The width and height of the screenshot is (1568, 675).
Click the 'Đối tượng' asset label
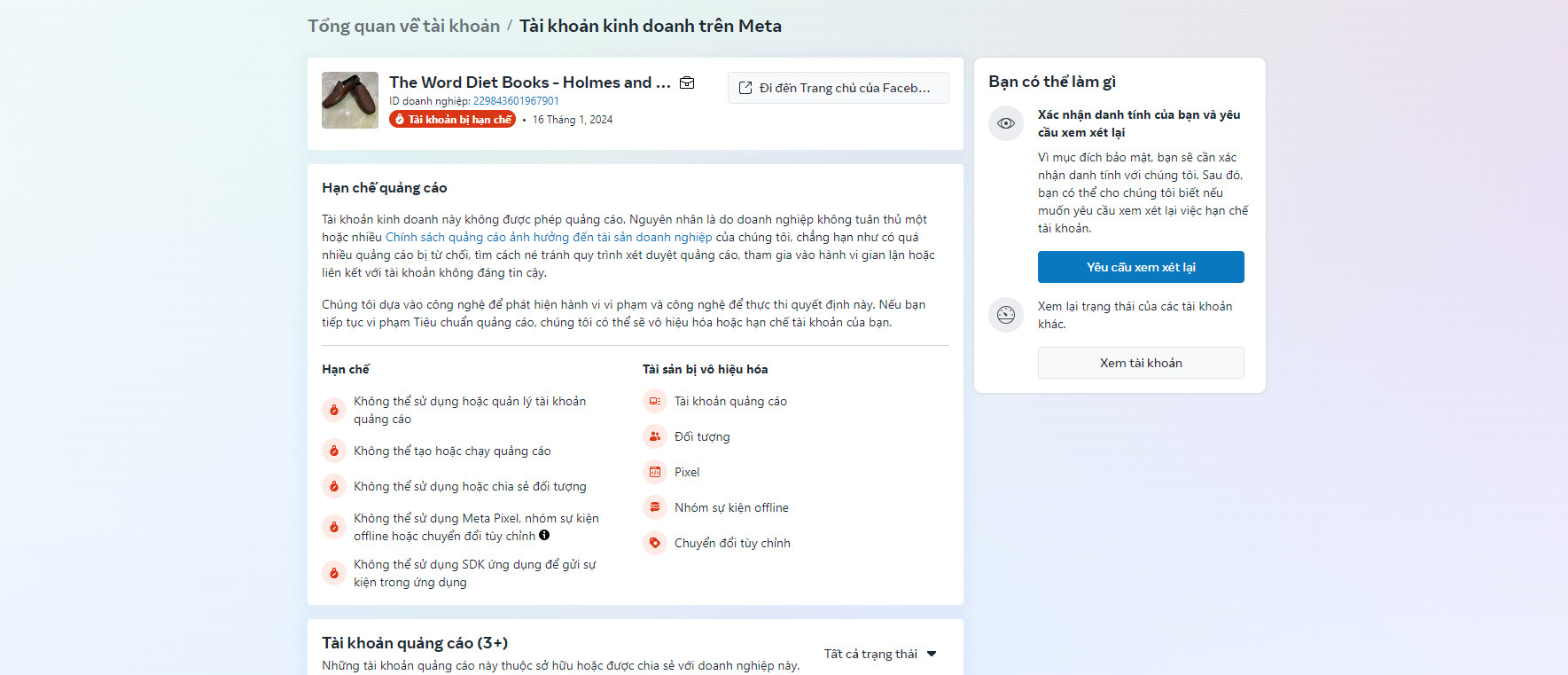(x=702, y=436)
